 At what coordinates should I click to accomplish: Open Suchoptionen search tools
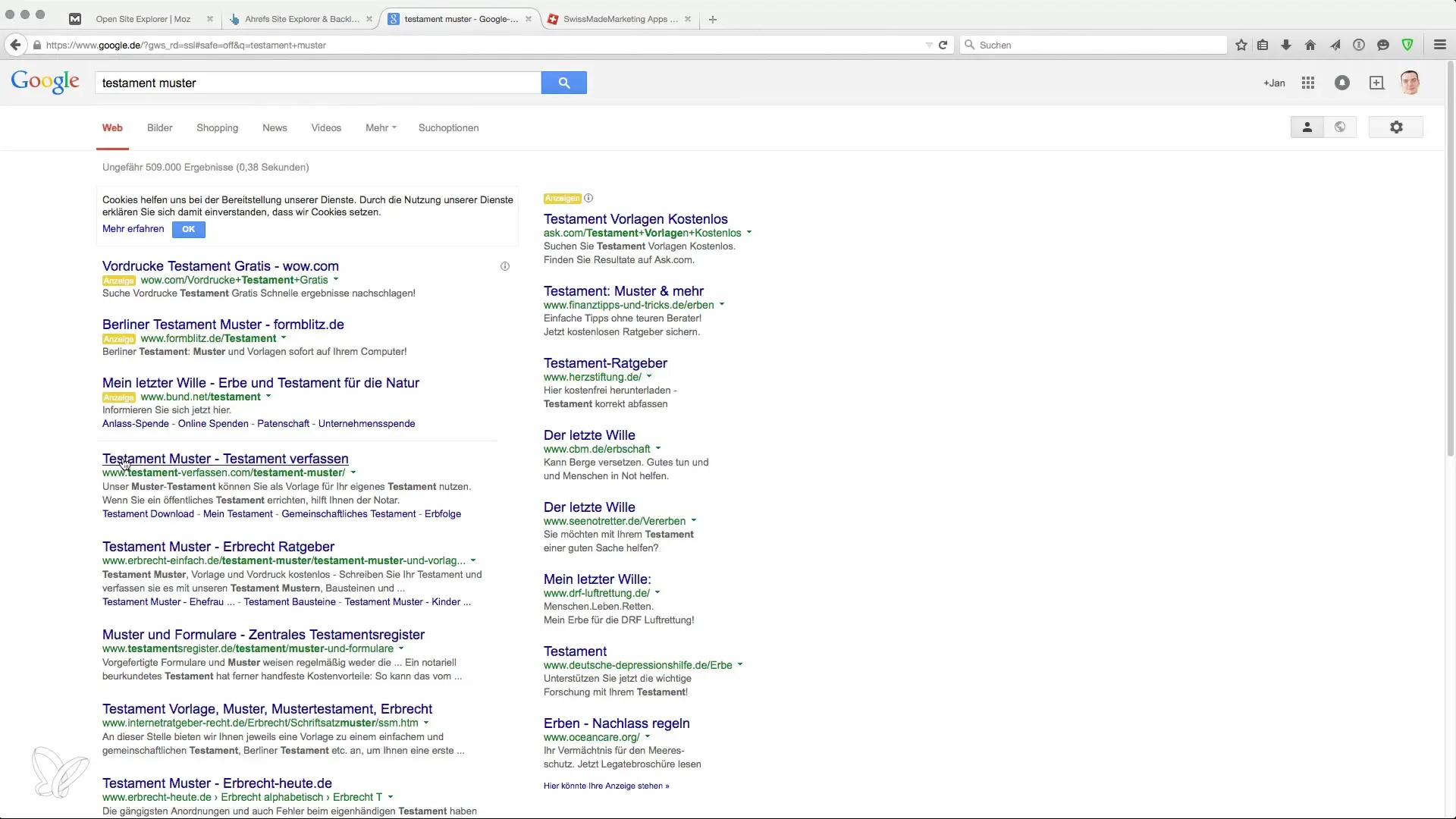pyautogui.click(x=448, y=128)
